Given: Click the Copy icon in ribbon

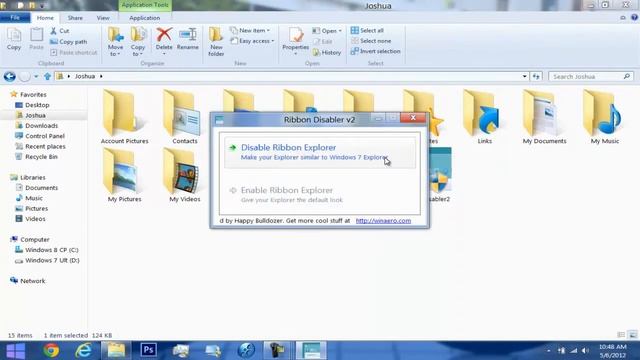Looking at the screenshot, I should (14, 39).
